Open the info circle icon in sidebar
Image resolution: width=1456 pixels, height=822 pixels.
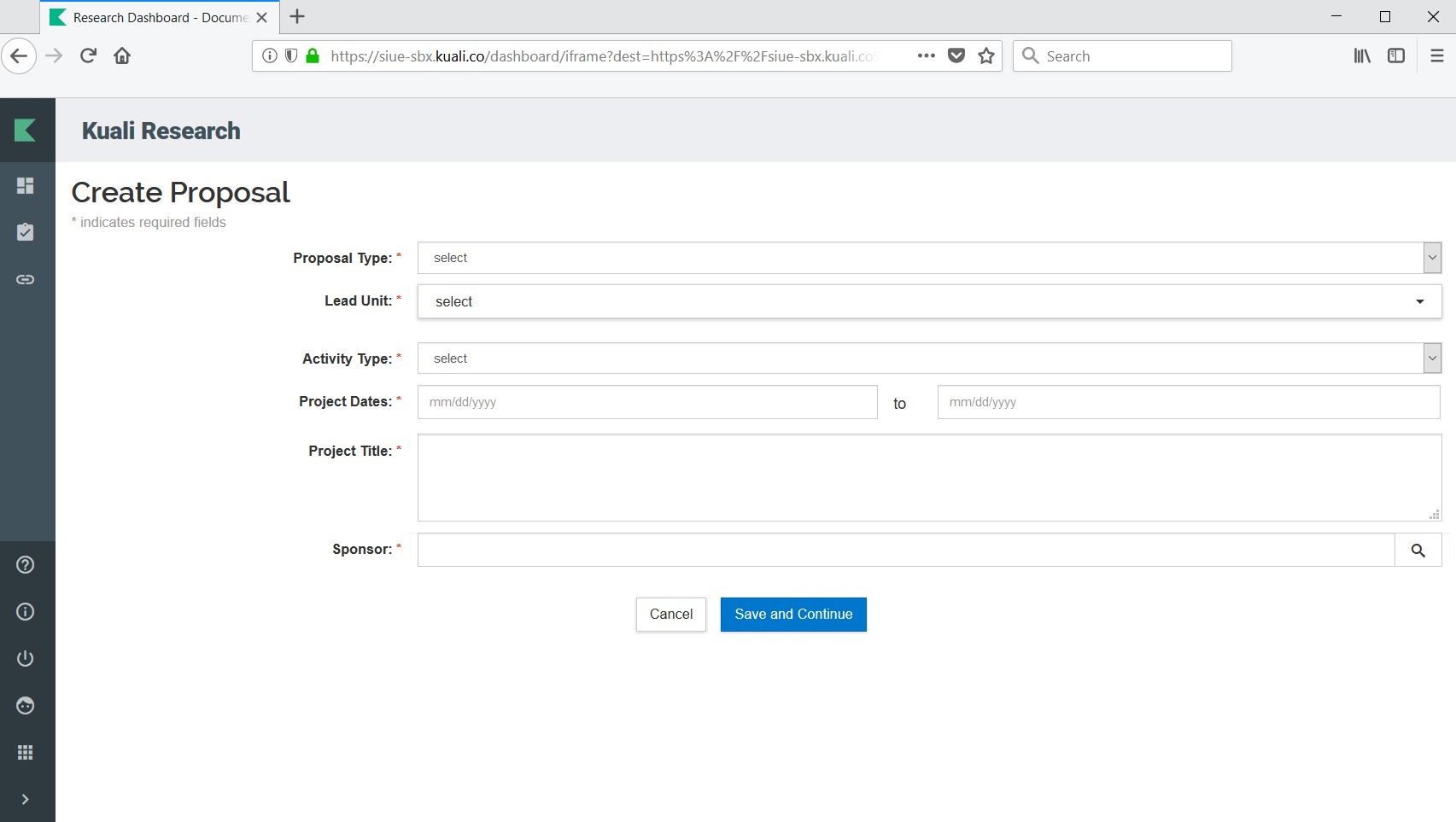[x=26, y=612]
